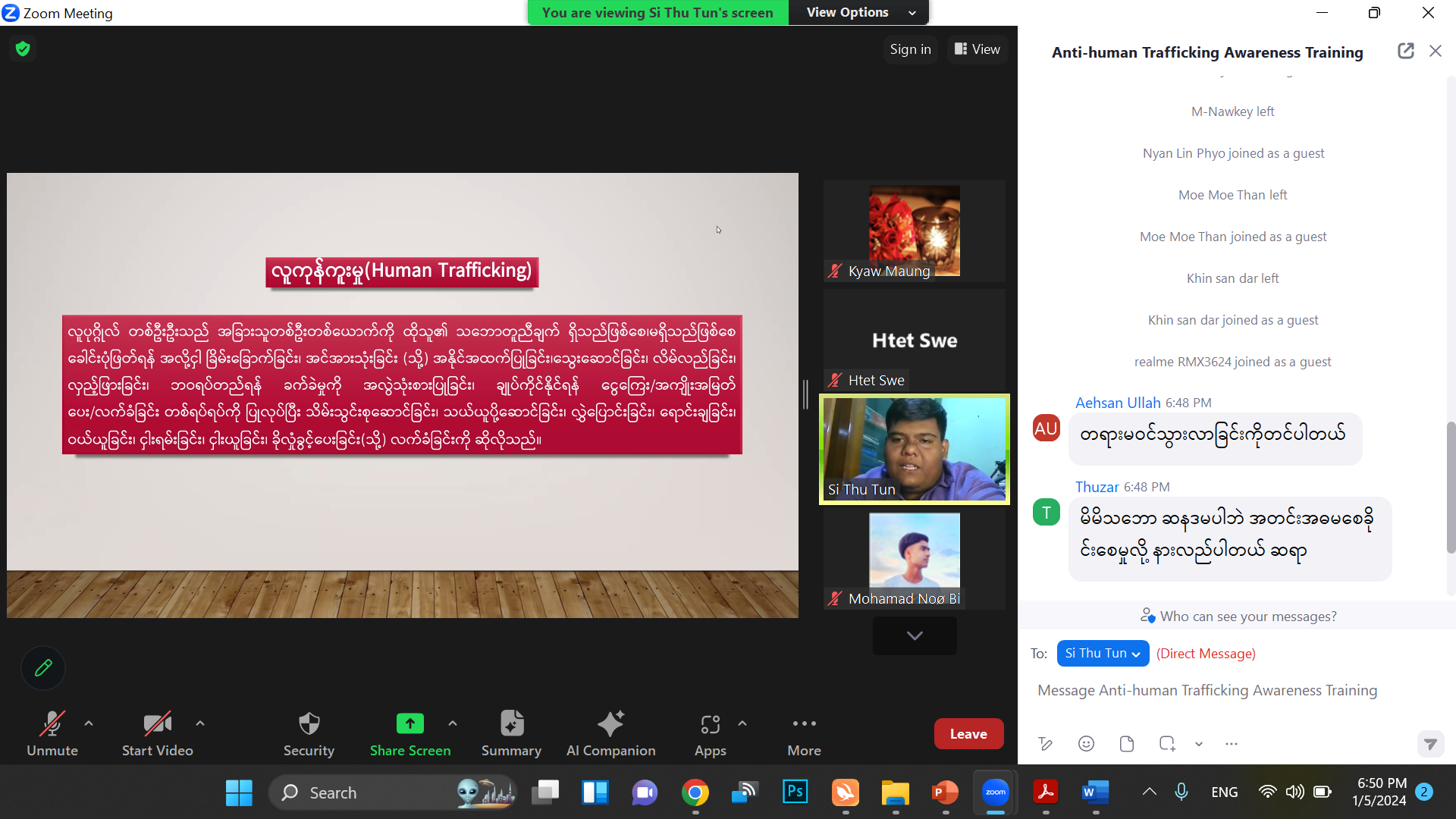Click the green Share Screen icon
This screenshot has width=1456, height=819.
point(410,723)
